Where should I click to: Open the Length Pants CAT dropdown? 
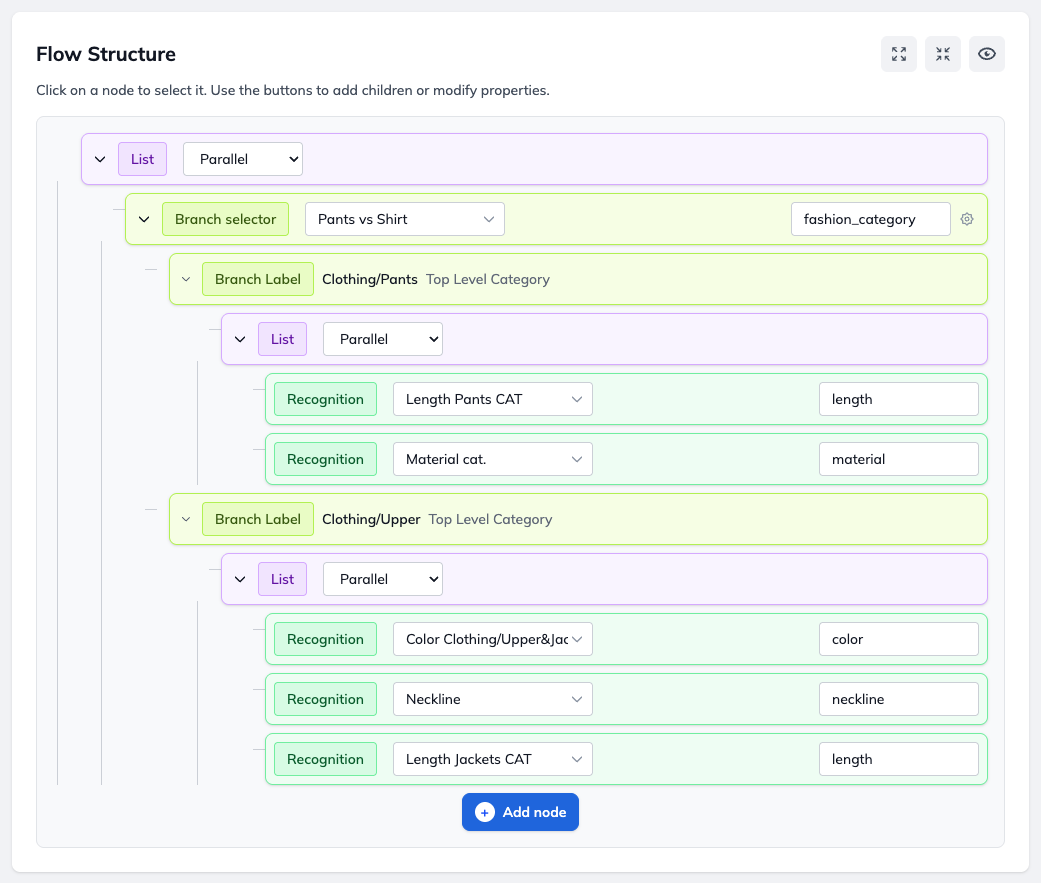tap(492, 399)
